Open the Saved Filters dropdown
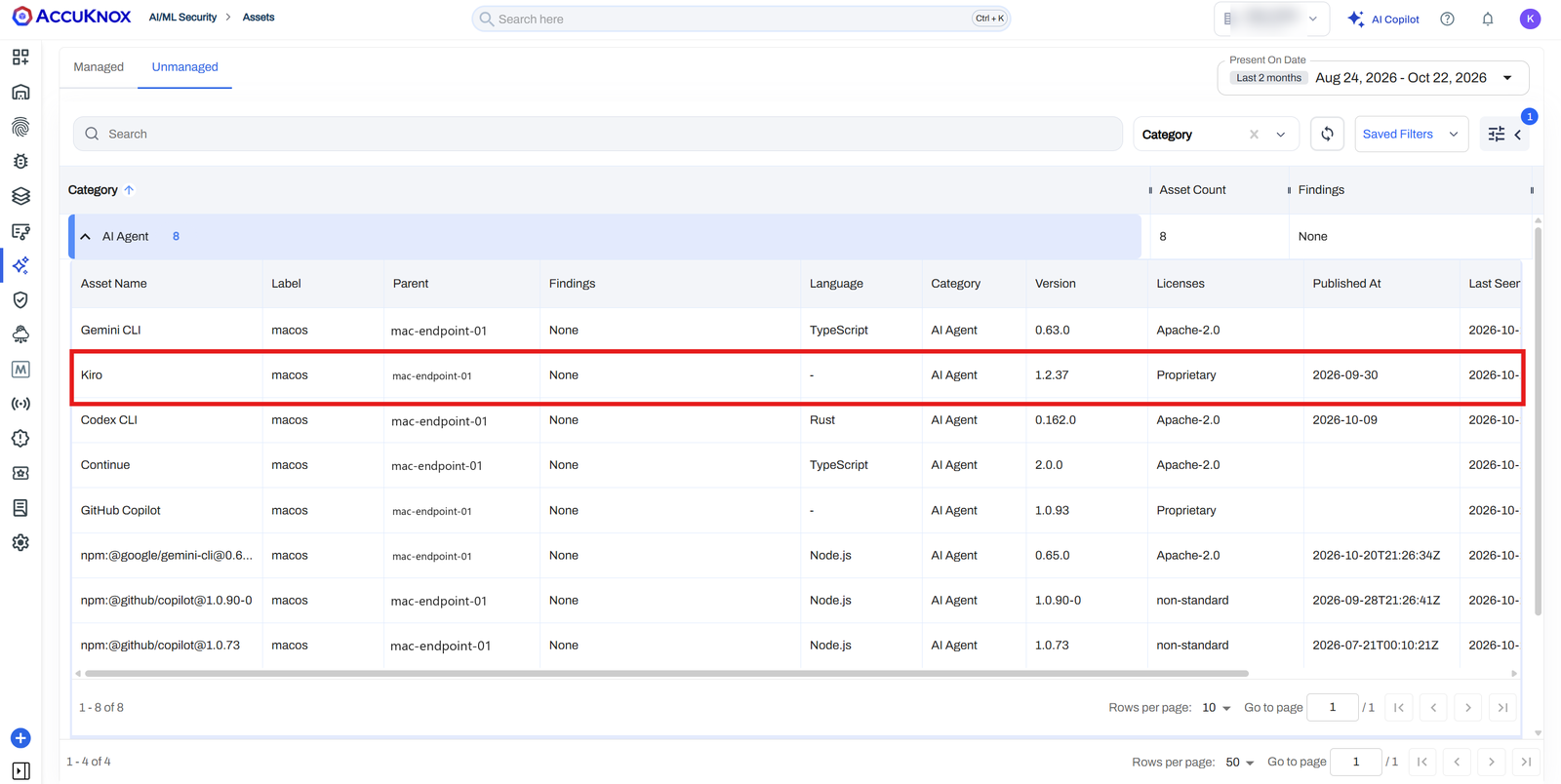 [x=1411, y=135]
